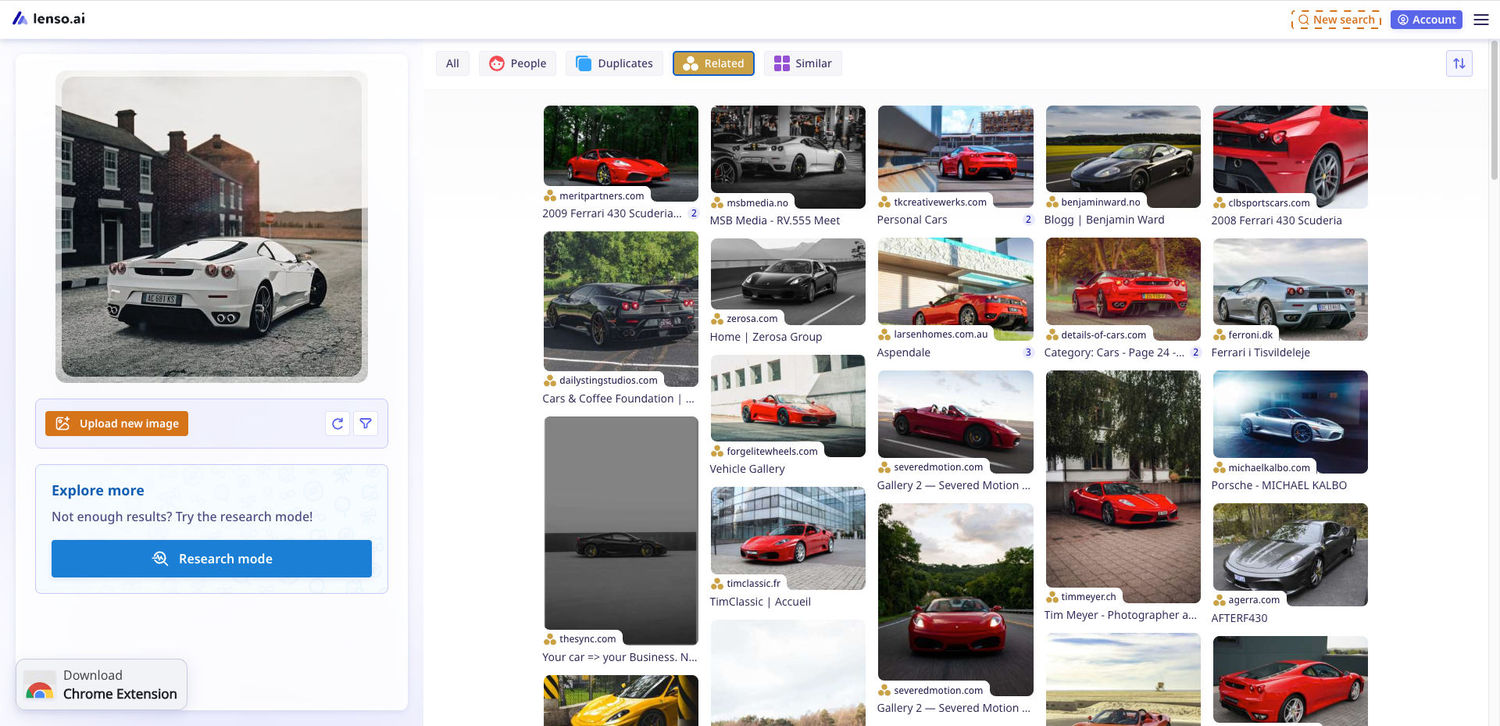
Task: Select the Similar category tab
Action: point(803,63)
